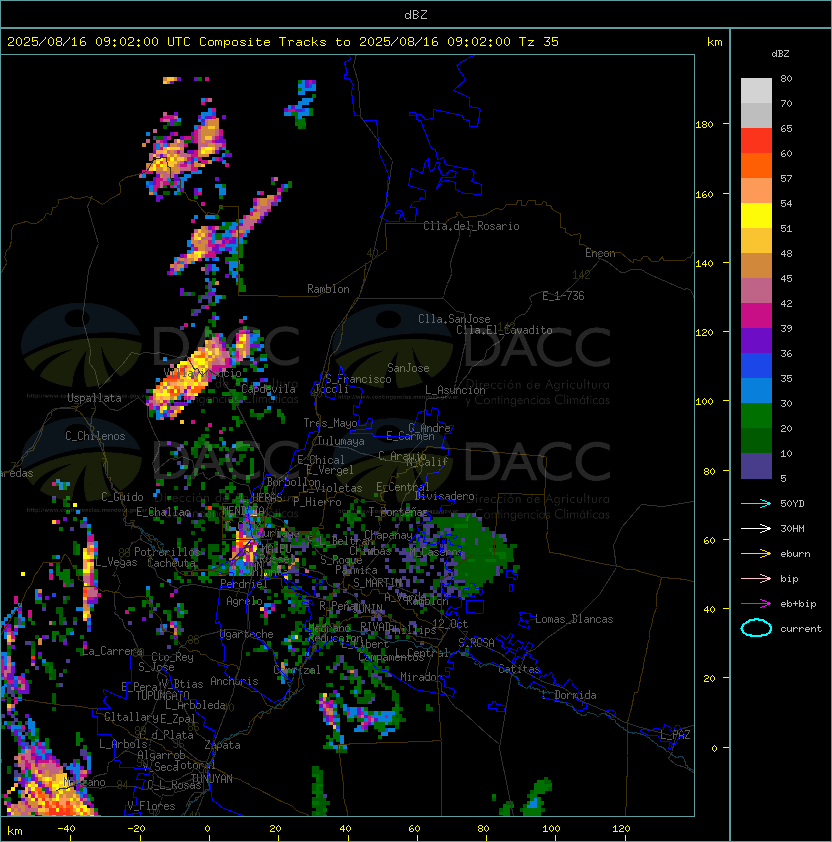Click the 'Encon' map label
This screenshot has height=842, width=832.
point(600,253)
